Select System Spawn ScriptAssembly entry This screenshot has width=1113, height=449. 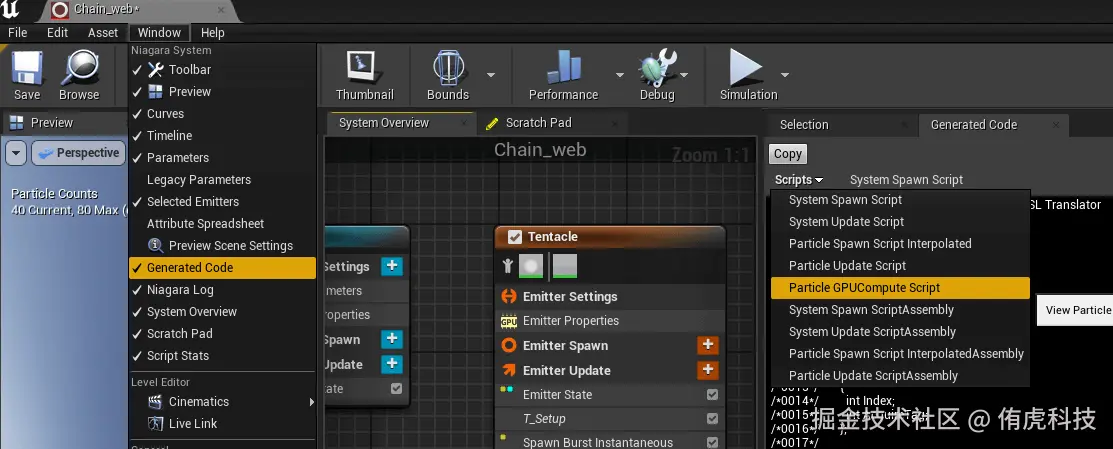click(x=900, y=309)
